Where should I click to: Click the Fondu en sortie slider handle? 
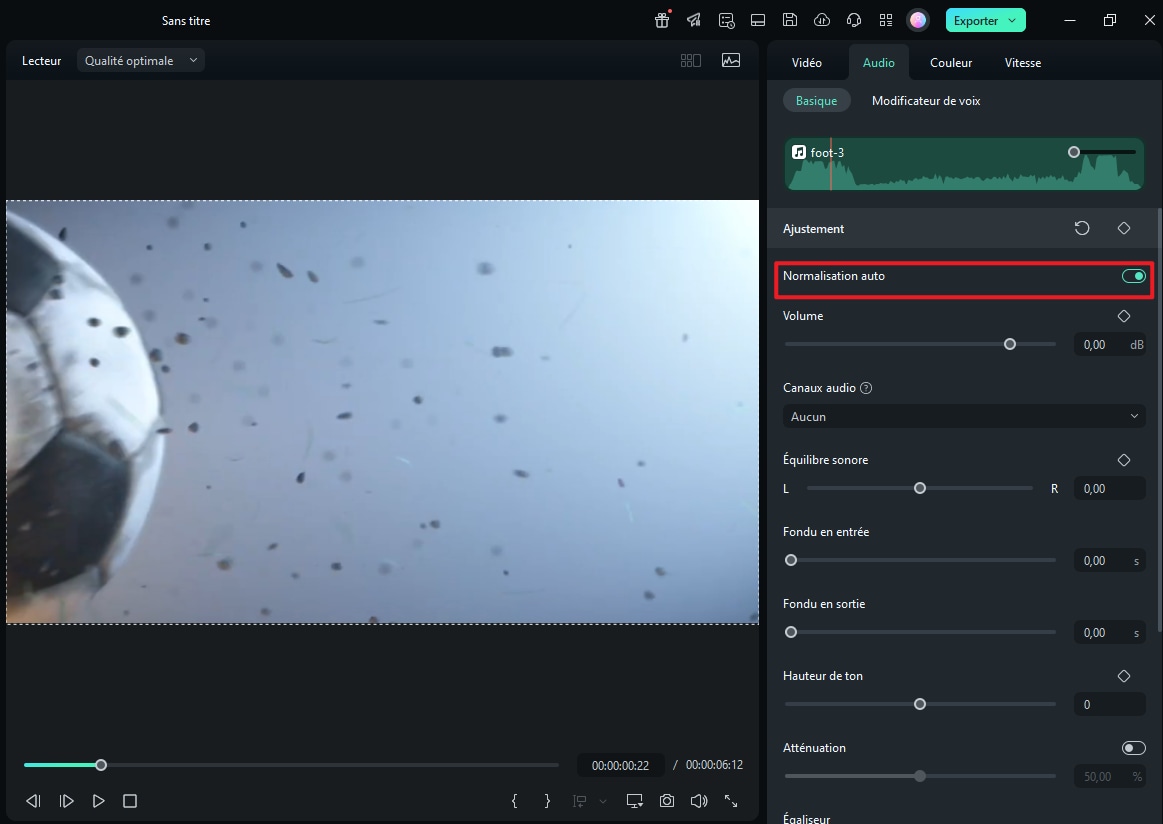pyautogui.click(x=791, y=632)
